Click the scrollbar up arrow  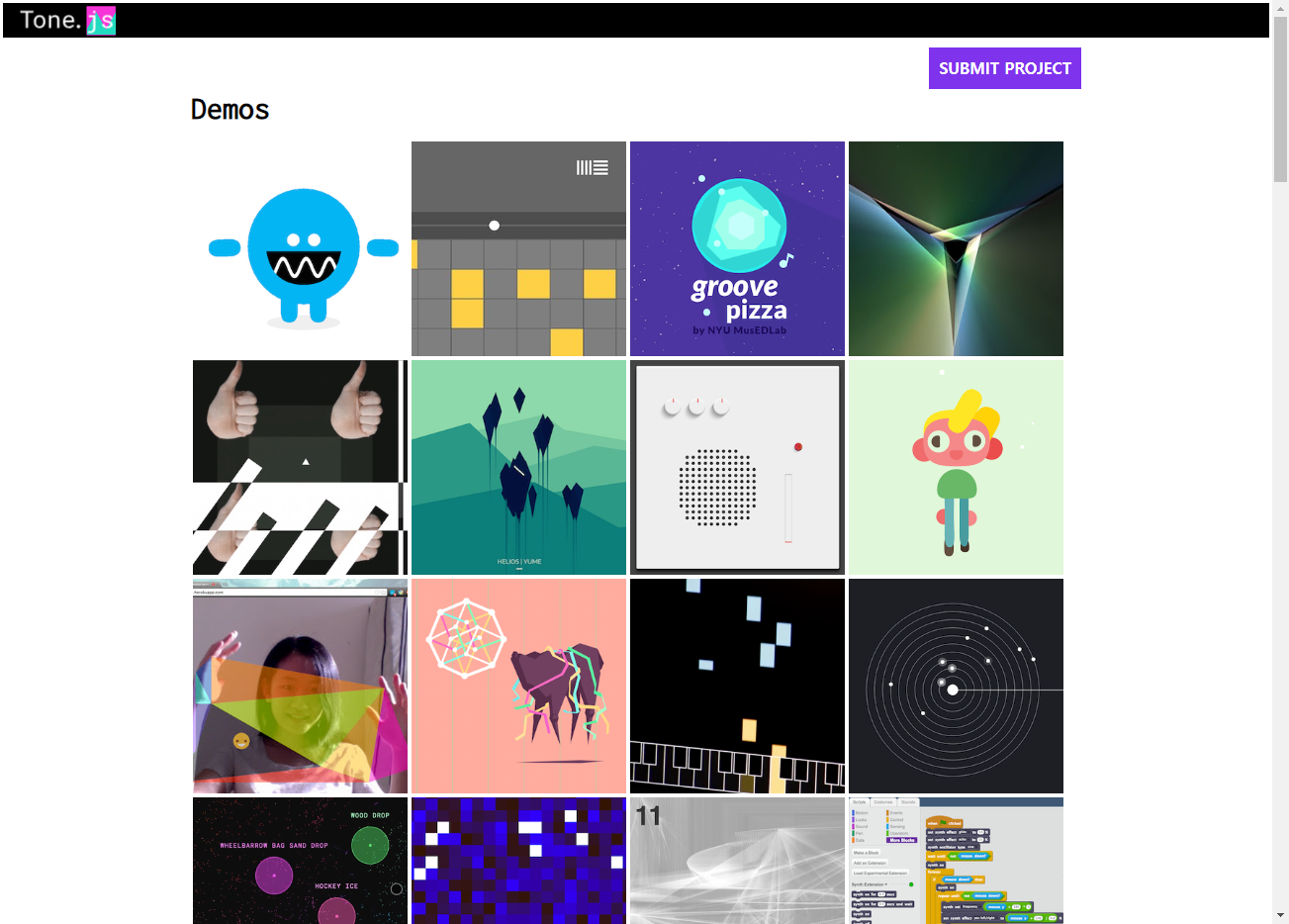1280,9
